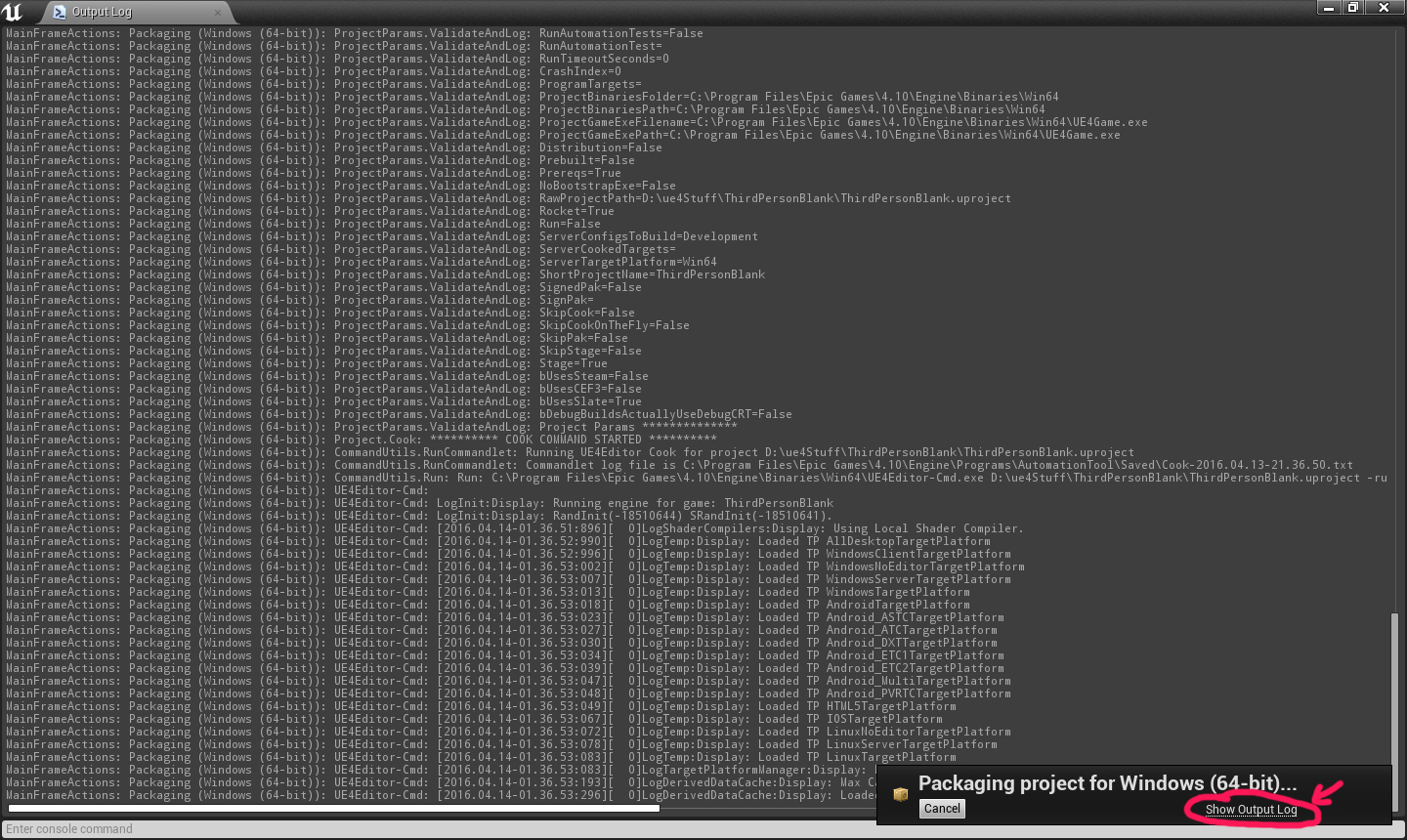Click the package box icon in the notification

(901, 794)
